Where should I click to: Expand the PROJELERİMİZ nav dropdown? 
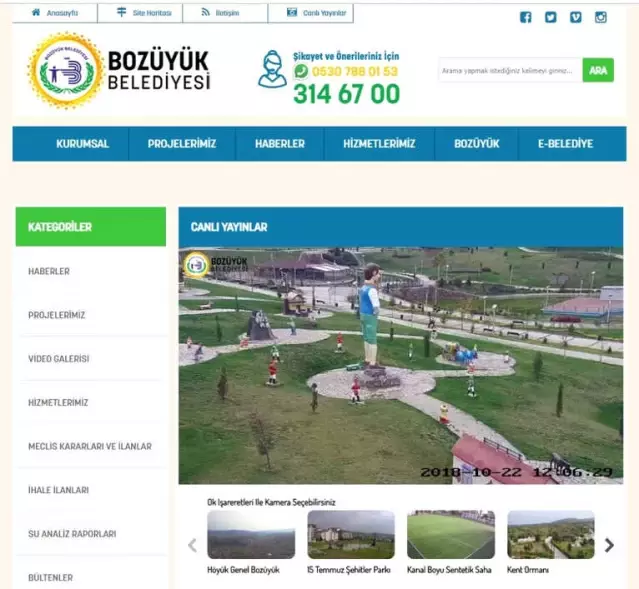182,144
